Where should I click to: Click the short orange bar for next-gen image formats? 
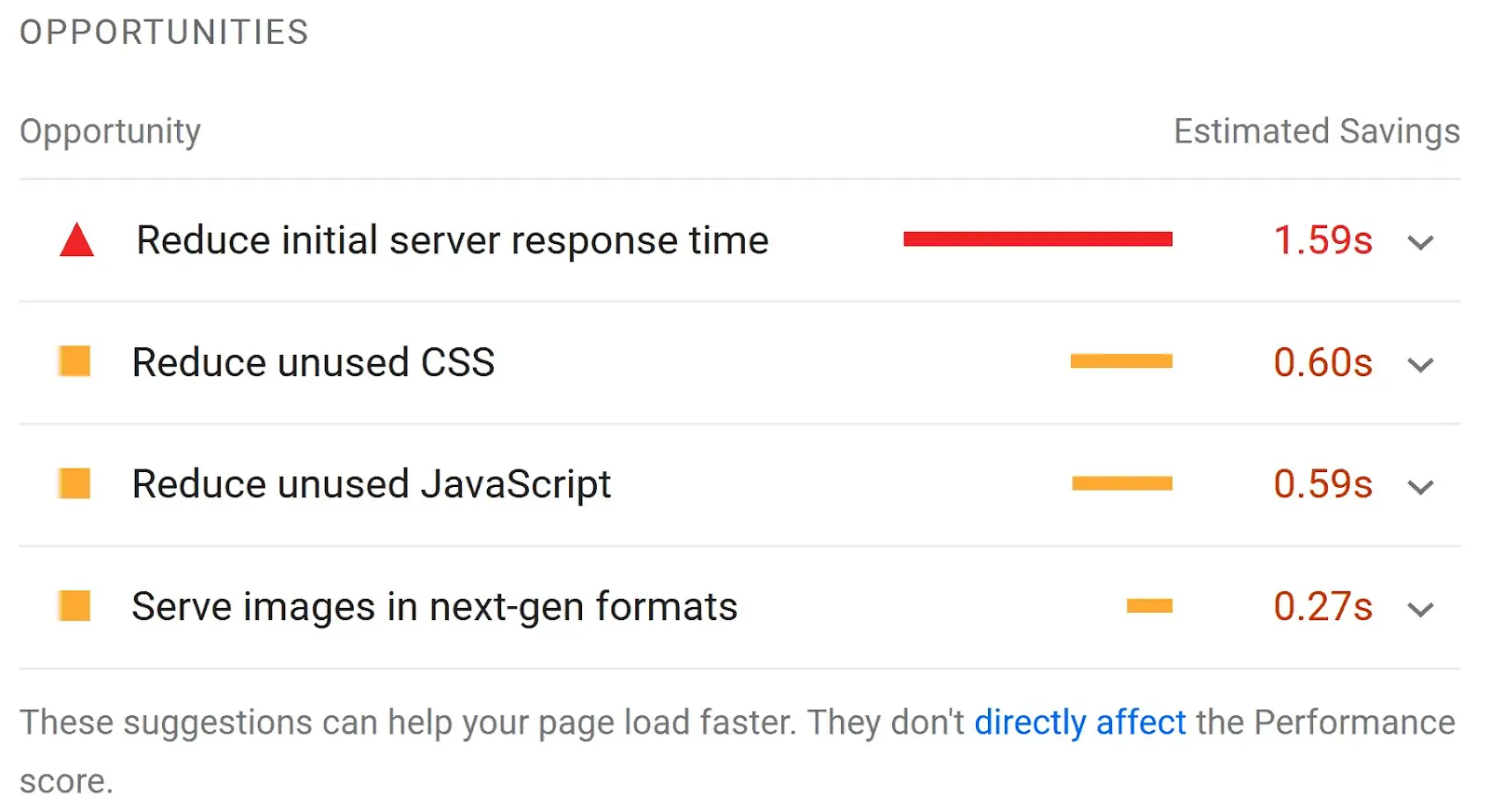(x=1149, y=604)
